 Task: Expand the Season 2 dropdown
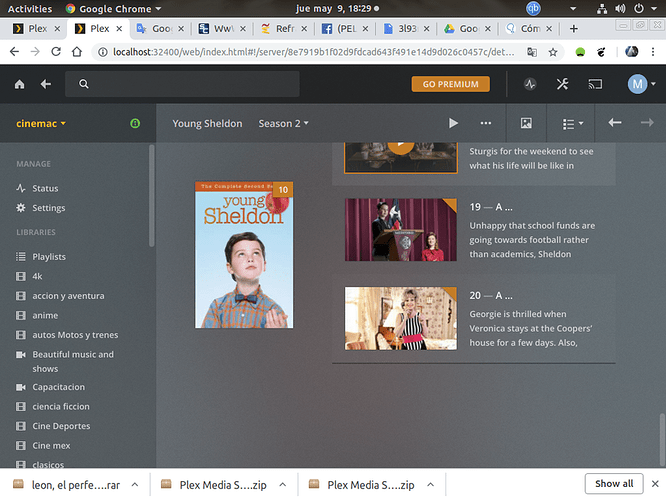(x=283, y=123)
